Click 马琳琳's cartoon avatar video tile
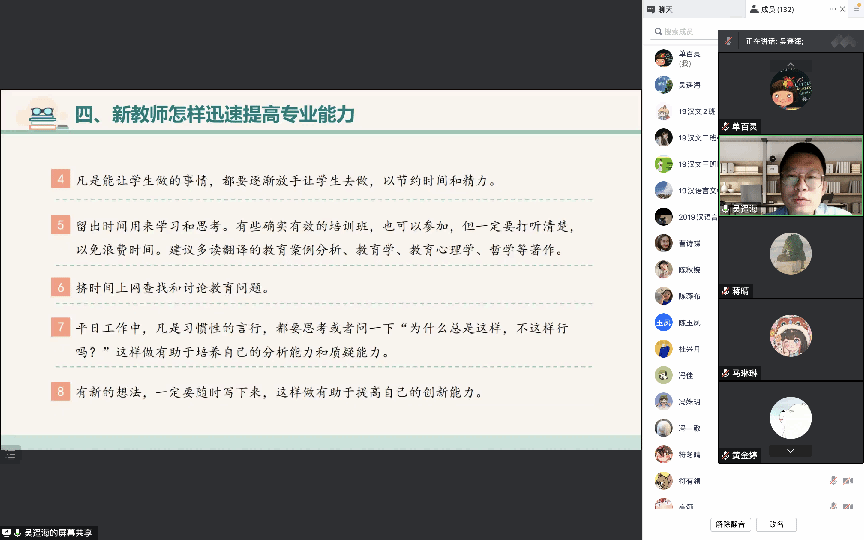The width and height of the screenshot is (864, 540). point(790,337)
